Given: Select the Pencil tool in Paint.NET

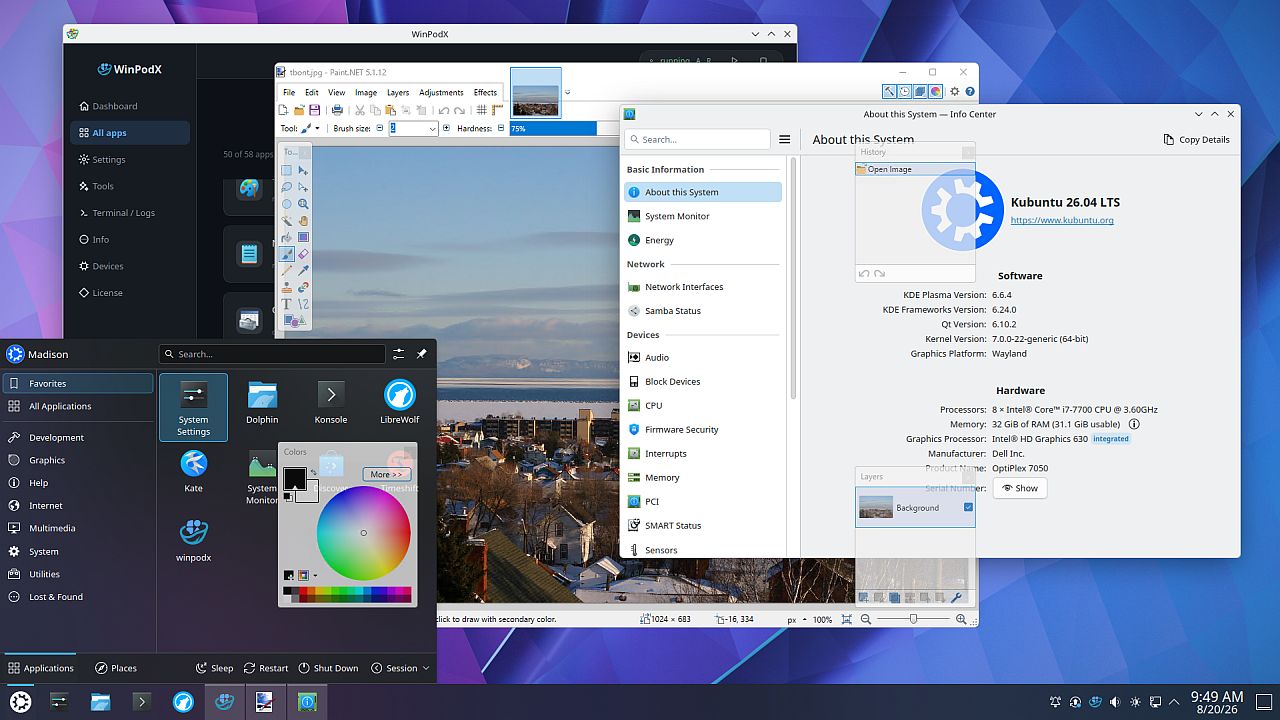Looking at the screenshot, I should click(x=287, y=270).
